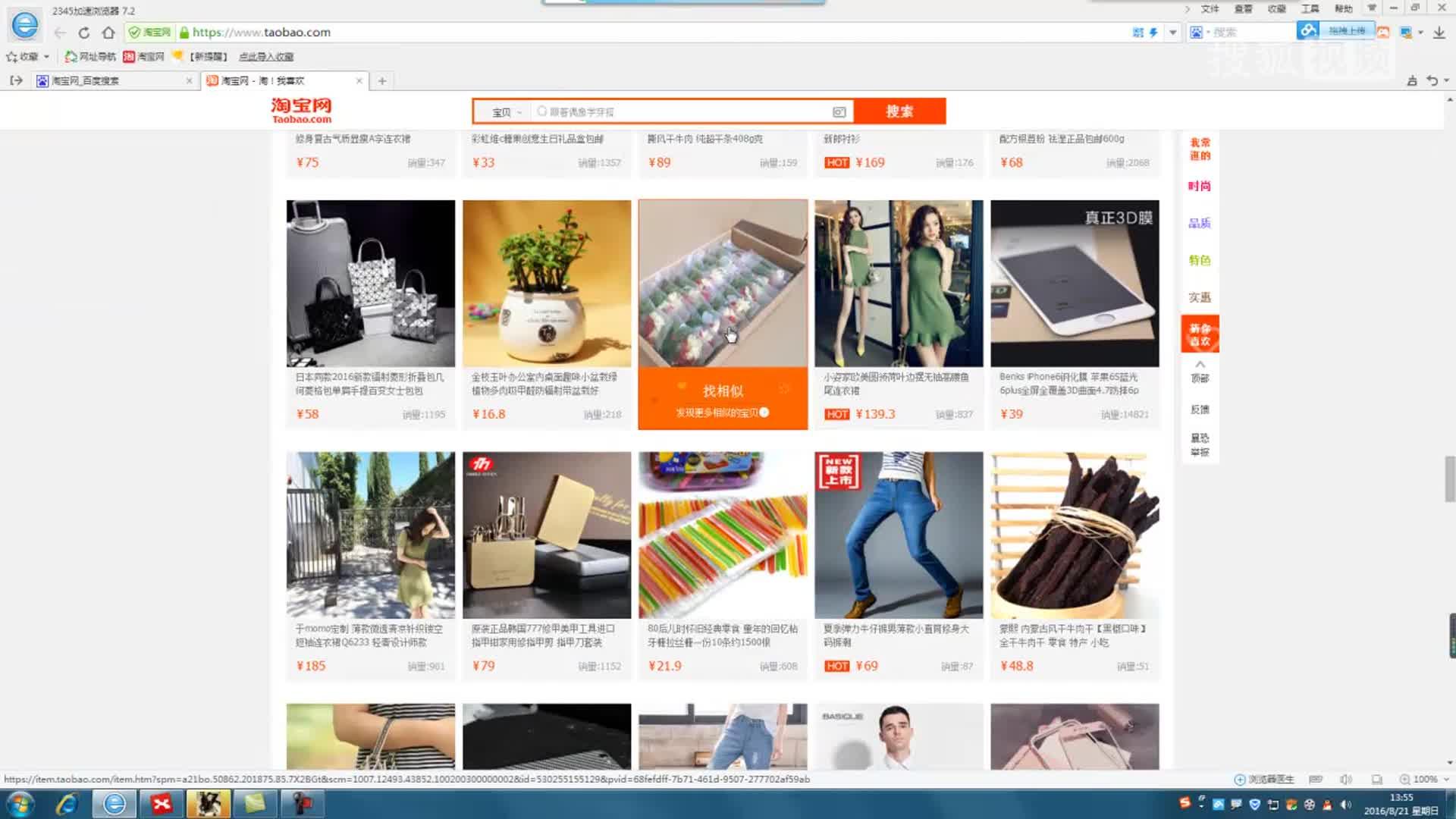Click the page vertical scrollbar thumb
1456x819 pixels.
coord(1449,478)
